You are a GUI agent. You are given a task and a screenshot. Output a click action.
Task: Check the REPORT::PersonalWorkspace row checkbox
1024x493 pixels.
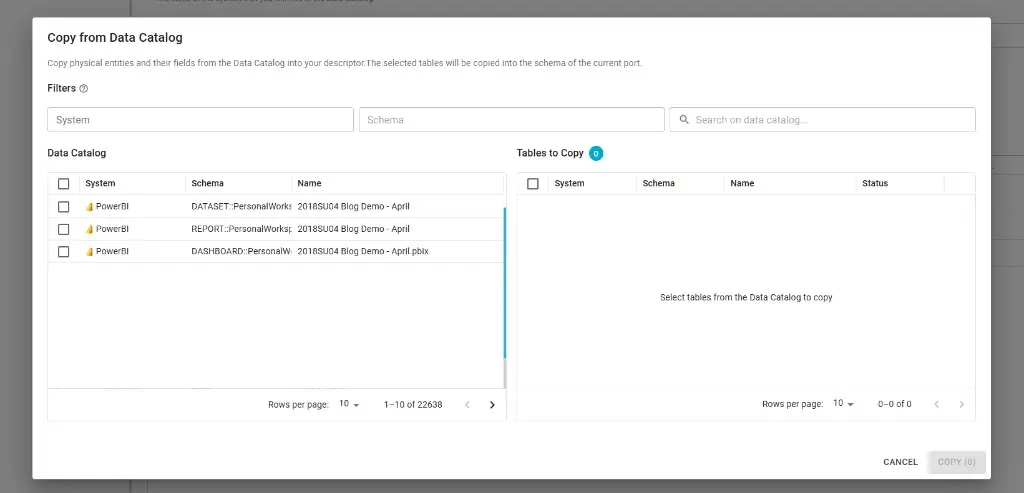click(63, 229)
